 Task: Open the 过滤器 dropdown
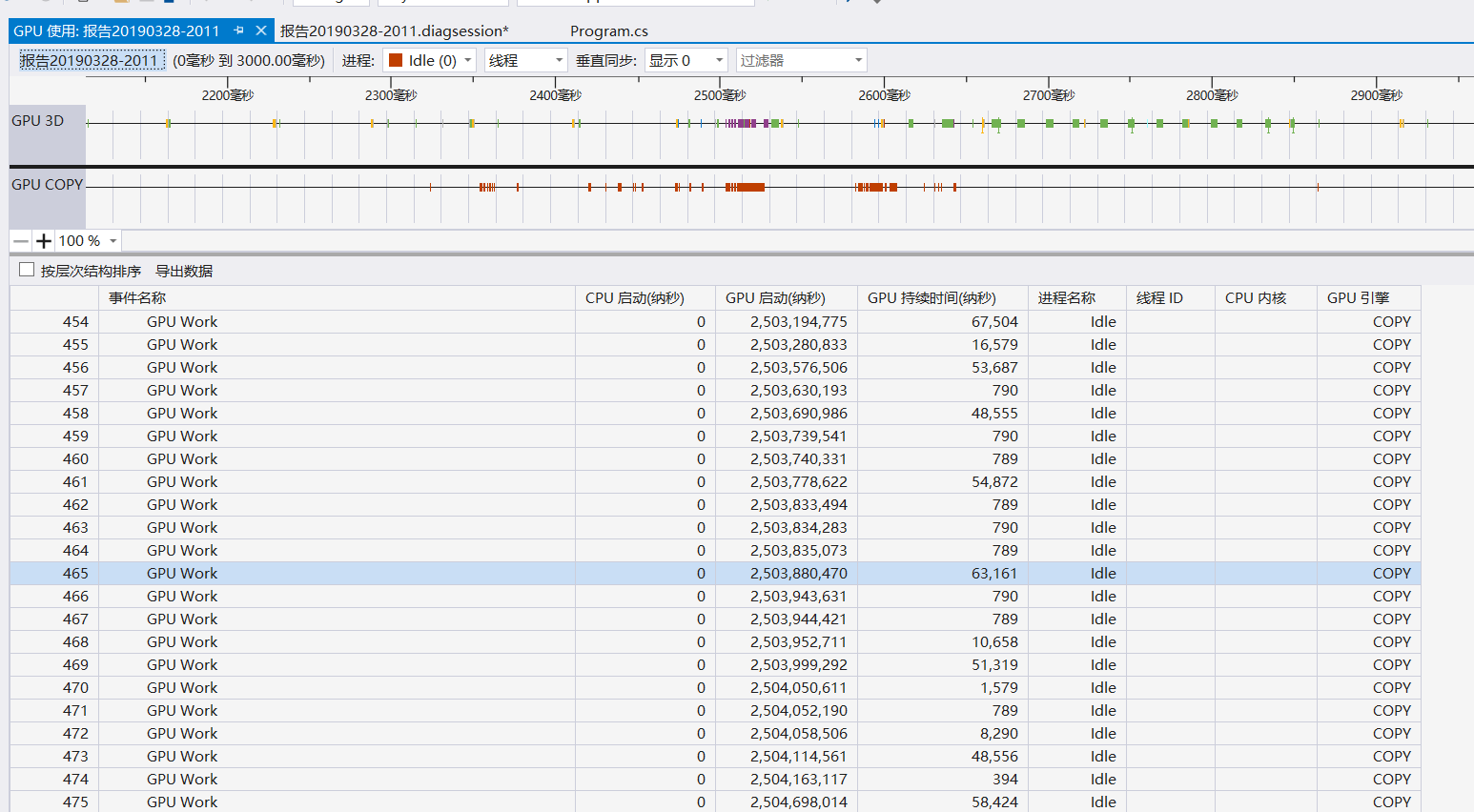[801, 60]
